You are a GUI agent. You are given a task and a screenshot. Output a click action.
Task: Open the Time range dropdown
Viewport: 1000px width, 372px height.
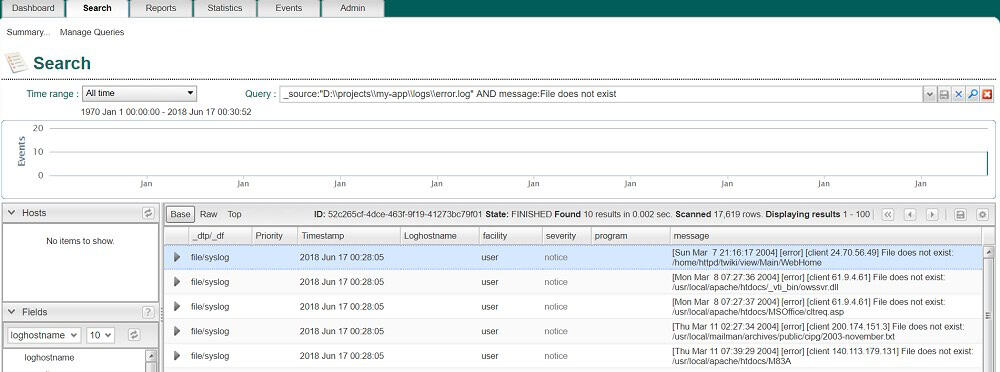(140, 93)
